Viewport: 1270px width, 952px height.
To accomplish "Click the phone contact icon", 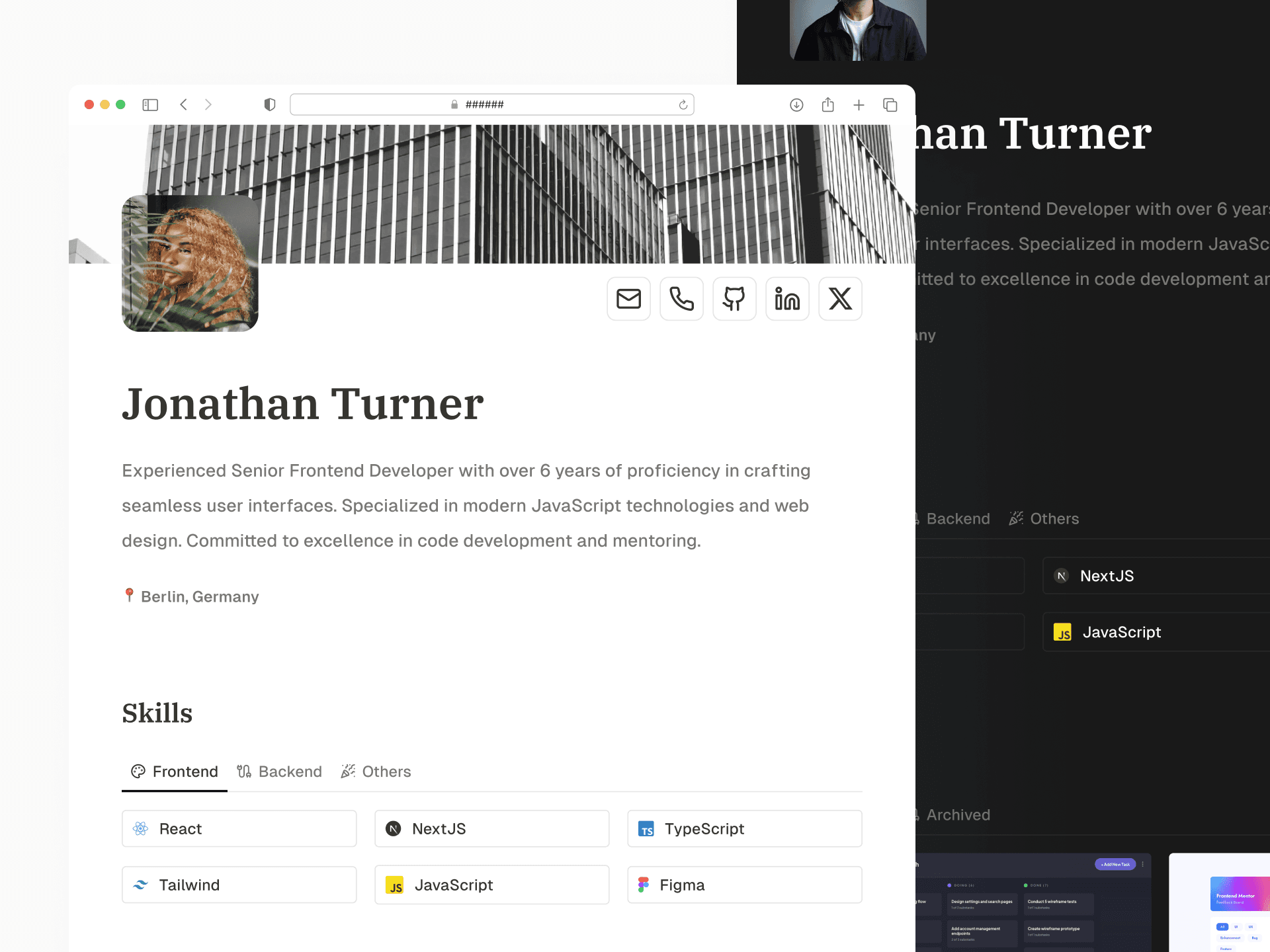I will (x=681, y=298).
